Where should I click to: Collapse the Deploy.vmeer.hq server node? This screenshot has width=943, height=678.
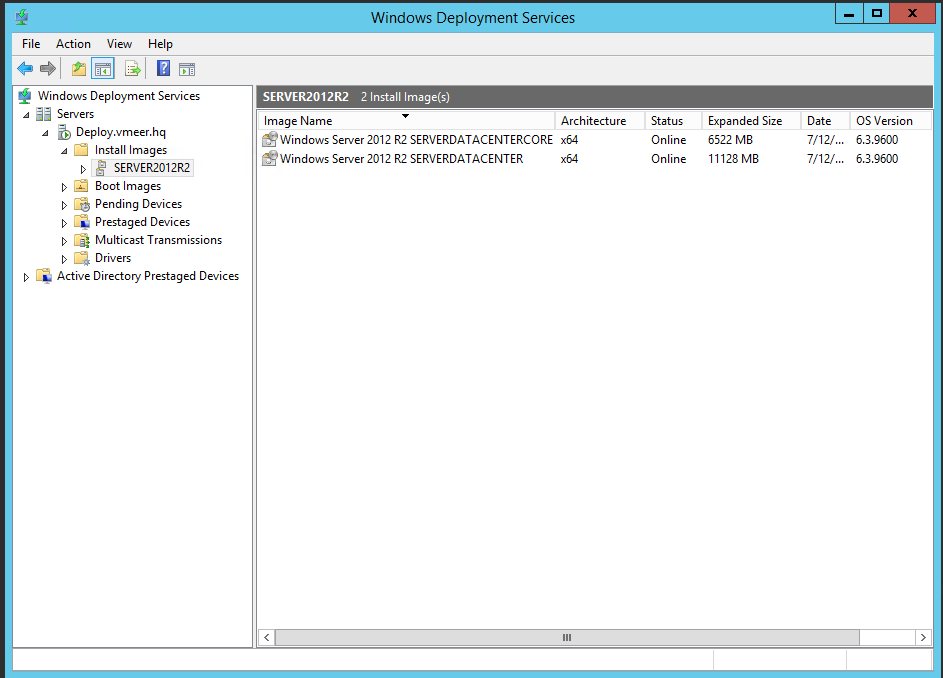(x=44, y=131)
